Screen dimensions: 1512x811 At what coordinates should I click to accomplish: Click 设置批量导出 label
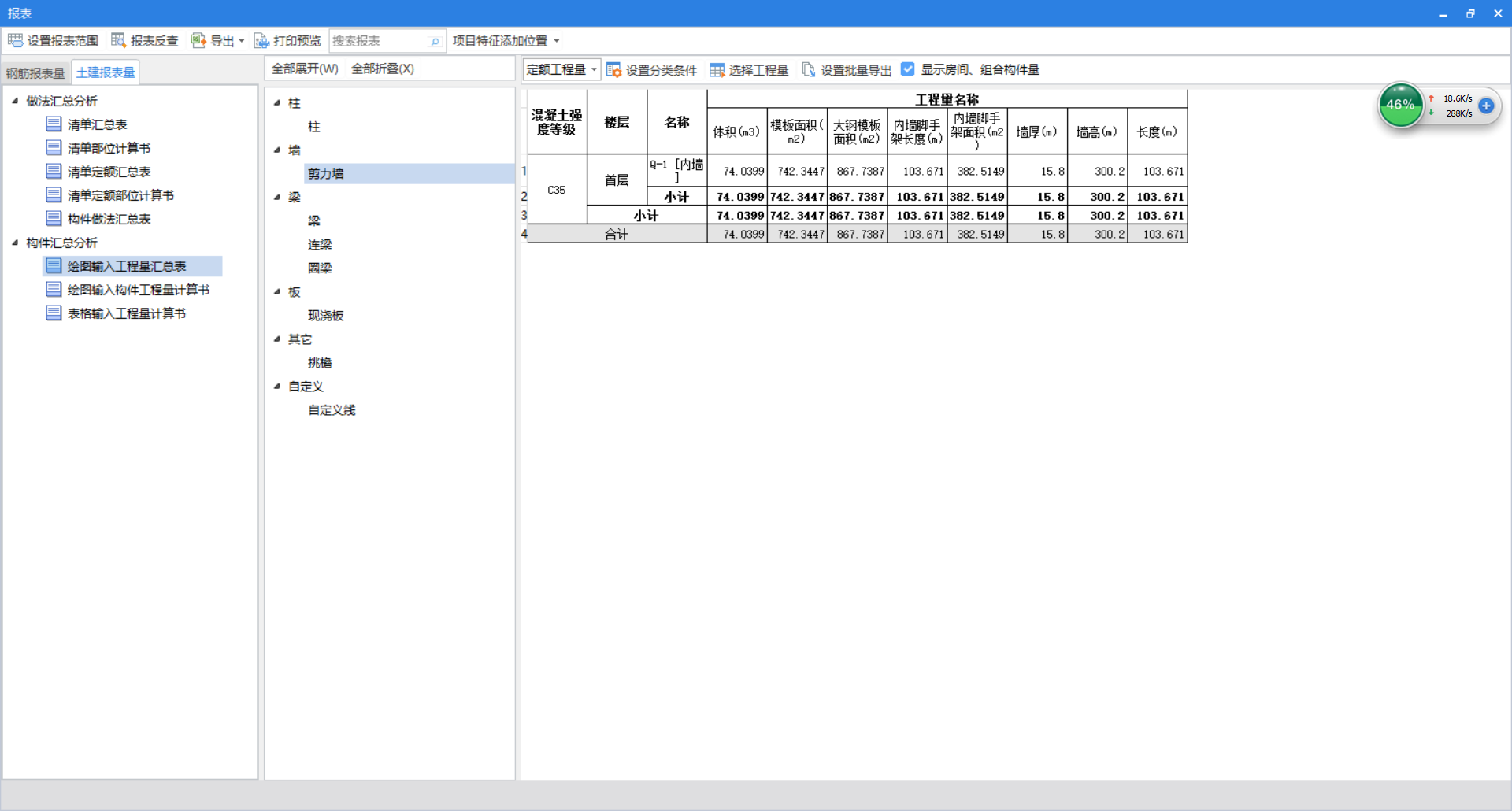[x=856, y=70]
